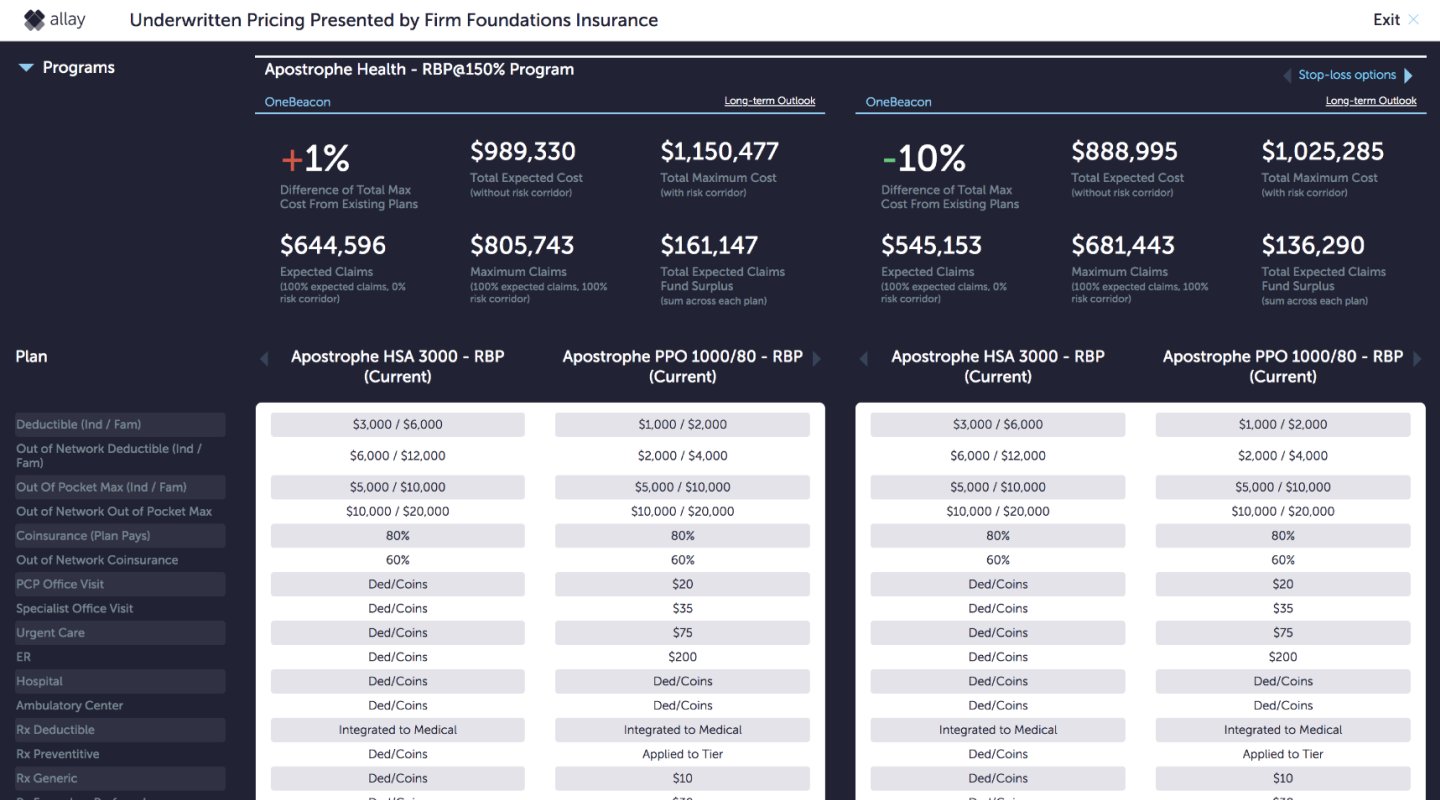Screen dimensions: 1440x800
Task: Click $3,000 / $6,000 deductible in left panel
Action: point(398,425)
